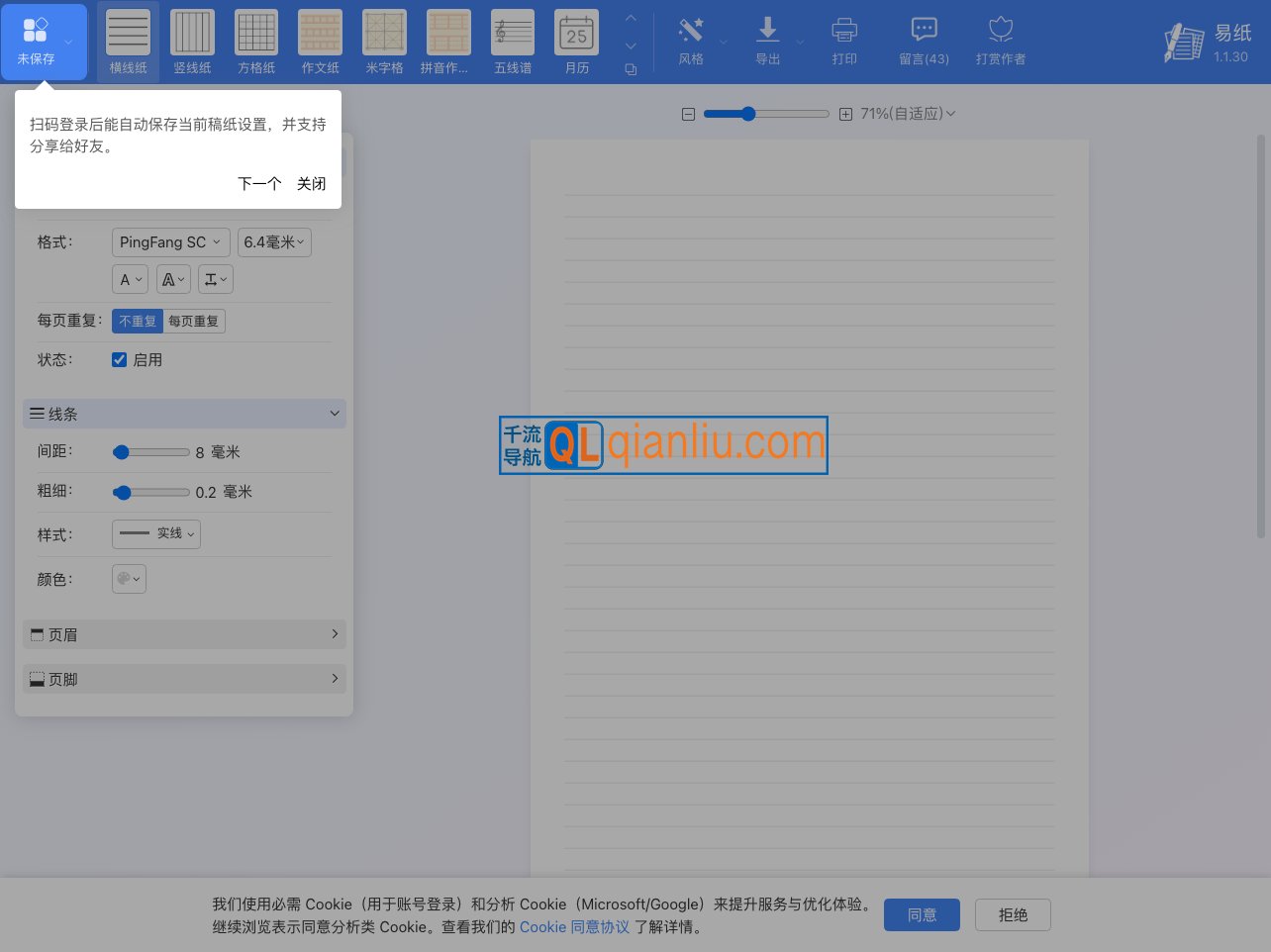The height and width of the screenshot is (952, 1271).
Task: Open the 留言(43) feedback panel
Action: [923, 42]
